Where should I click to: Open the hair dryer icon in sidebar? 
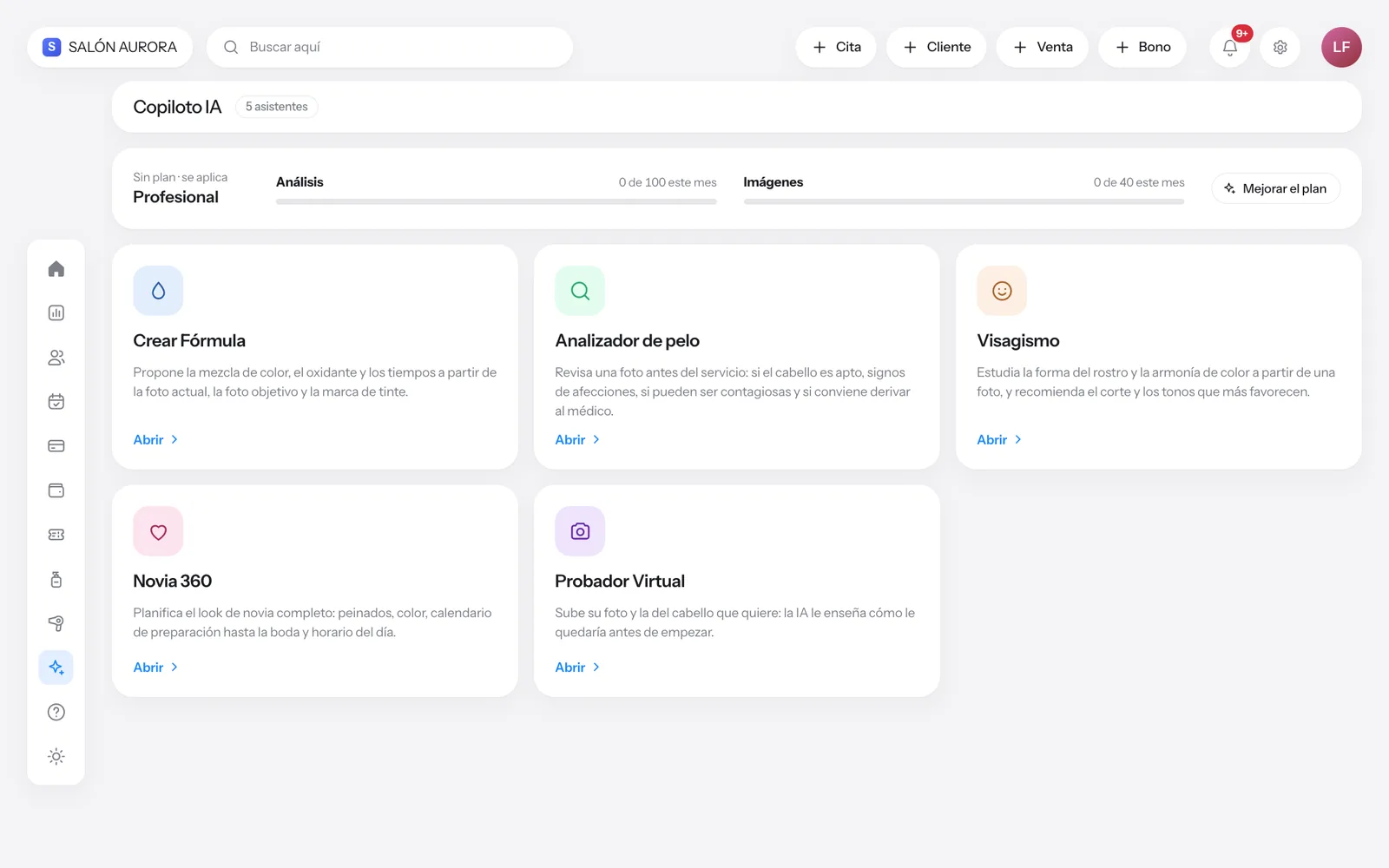tap(56, 623)
